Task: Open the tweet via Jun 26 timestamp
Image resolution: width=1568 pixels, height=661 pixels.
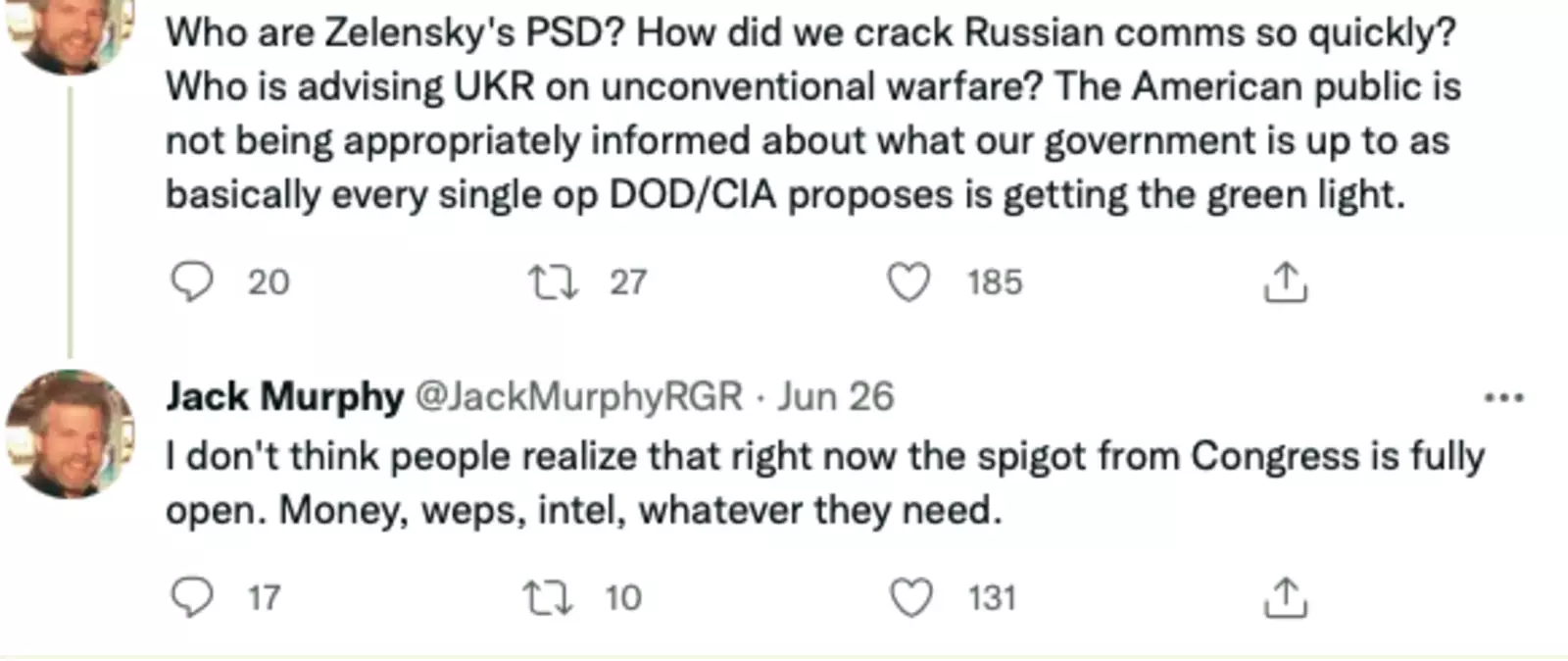Action: [836, 397]
